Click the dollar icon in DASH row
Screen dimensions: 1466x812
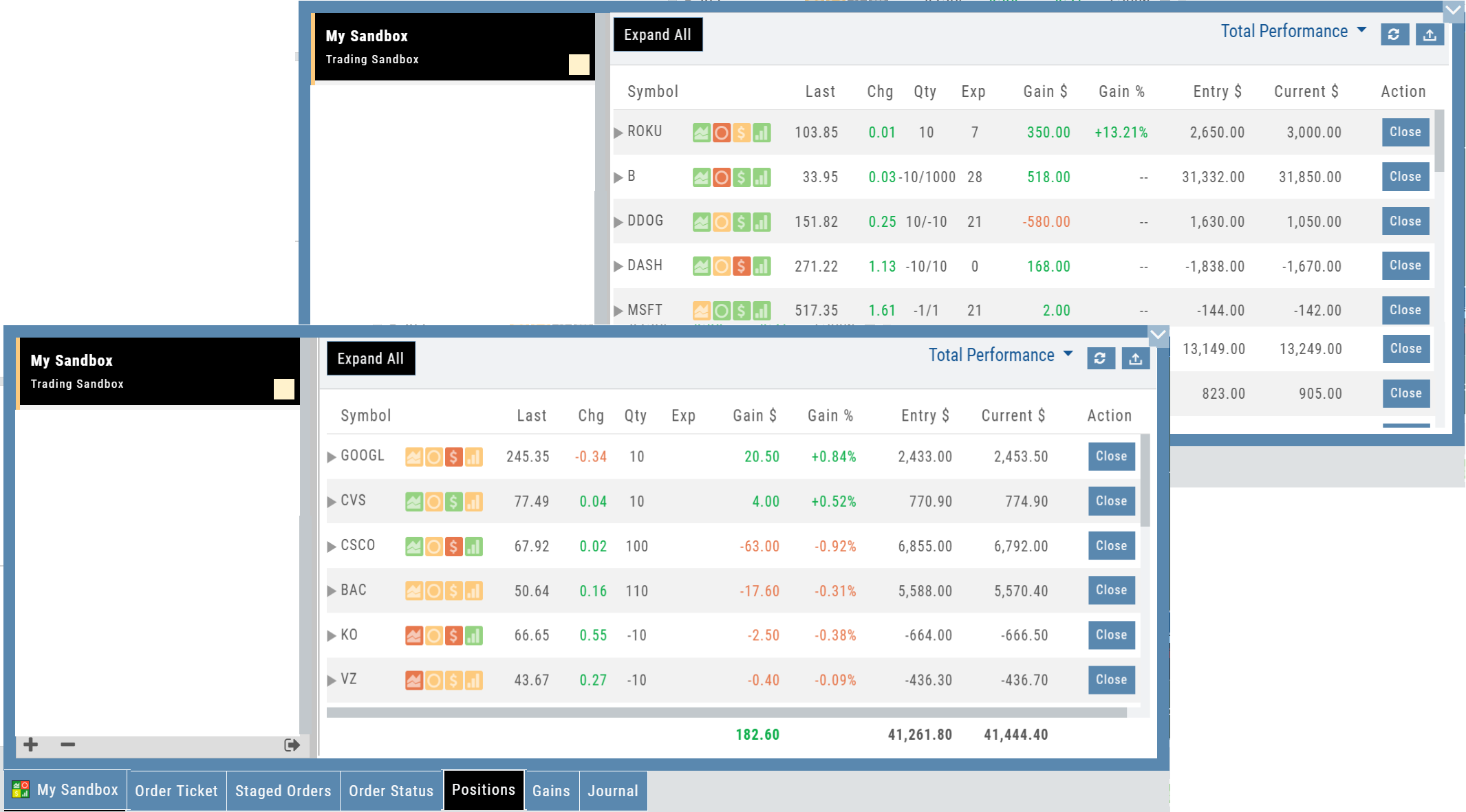point(741,267)
